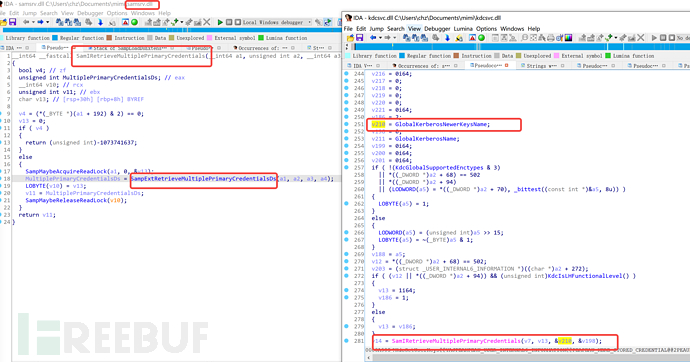Toggle the breakpoint dot on line 253 in kdcsvc.dll

pyautogui.click(x=347, y=139)
